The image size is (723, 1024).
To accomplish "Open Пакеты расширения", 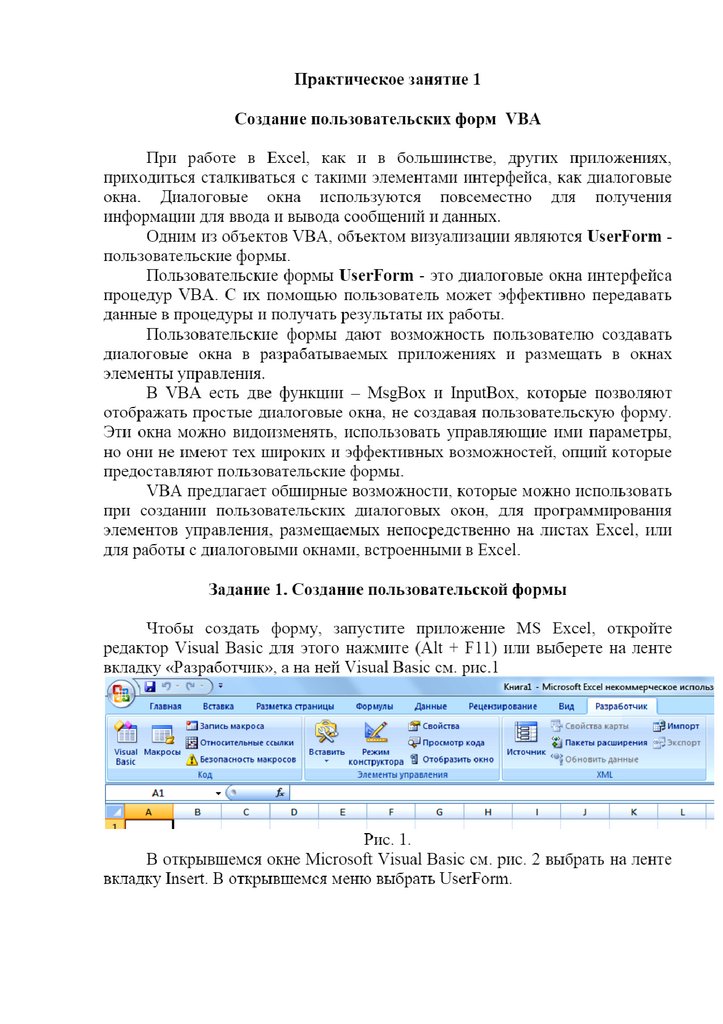I will (x=599, y=743).
